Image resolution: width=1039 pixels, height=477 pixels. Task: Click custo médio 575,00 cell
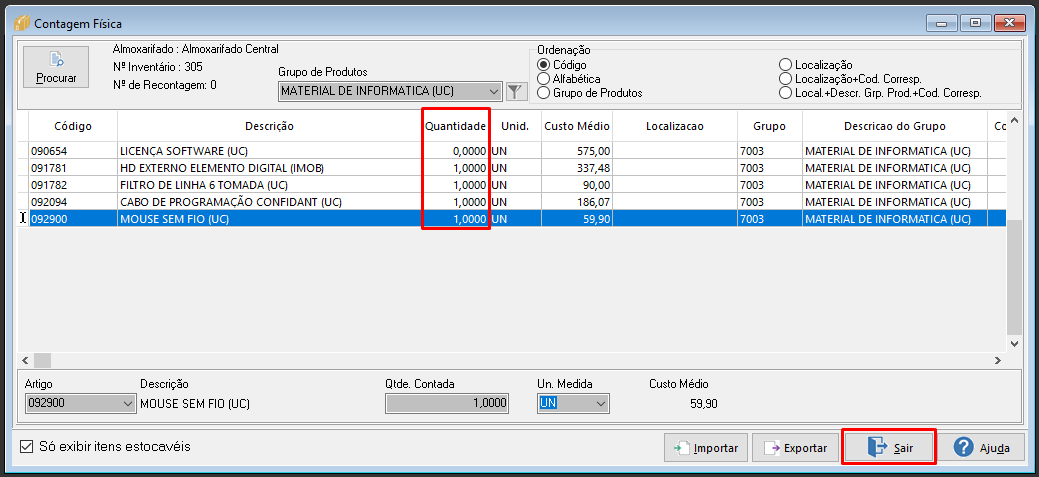(577, 151)
